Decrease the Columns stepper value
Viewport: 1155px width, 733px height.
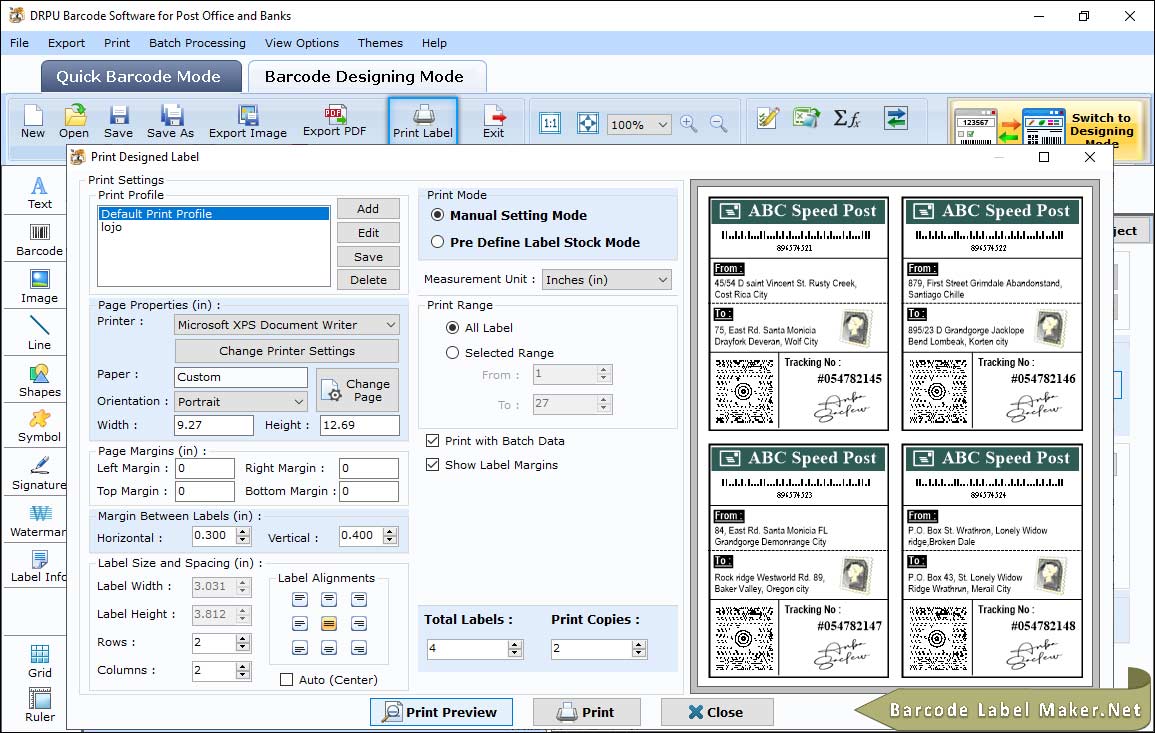(x=243, y=675)
